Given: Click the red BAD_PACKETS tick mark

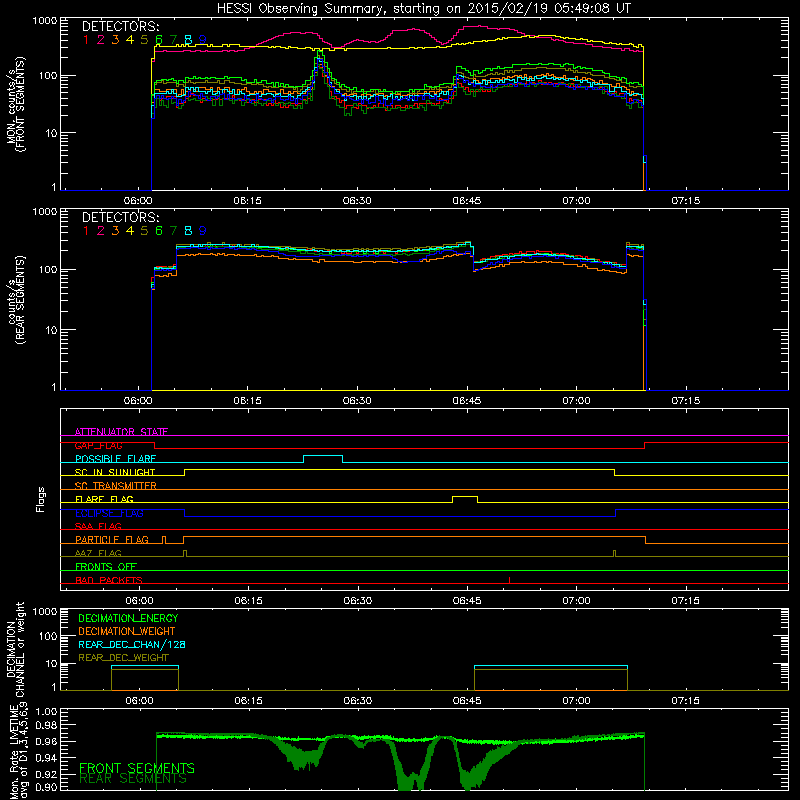Looking at the screenshot, I should (x=509, y=580).
